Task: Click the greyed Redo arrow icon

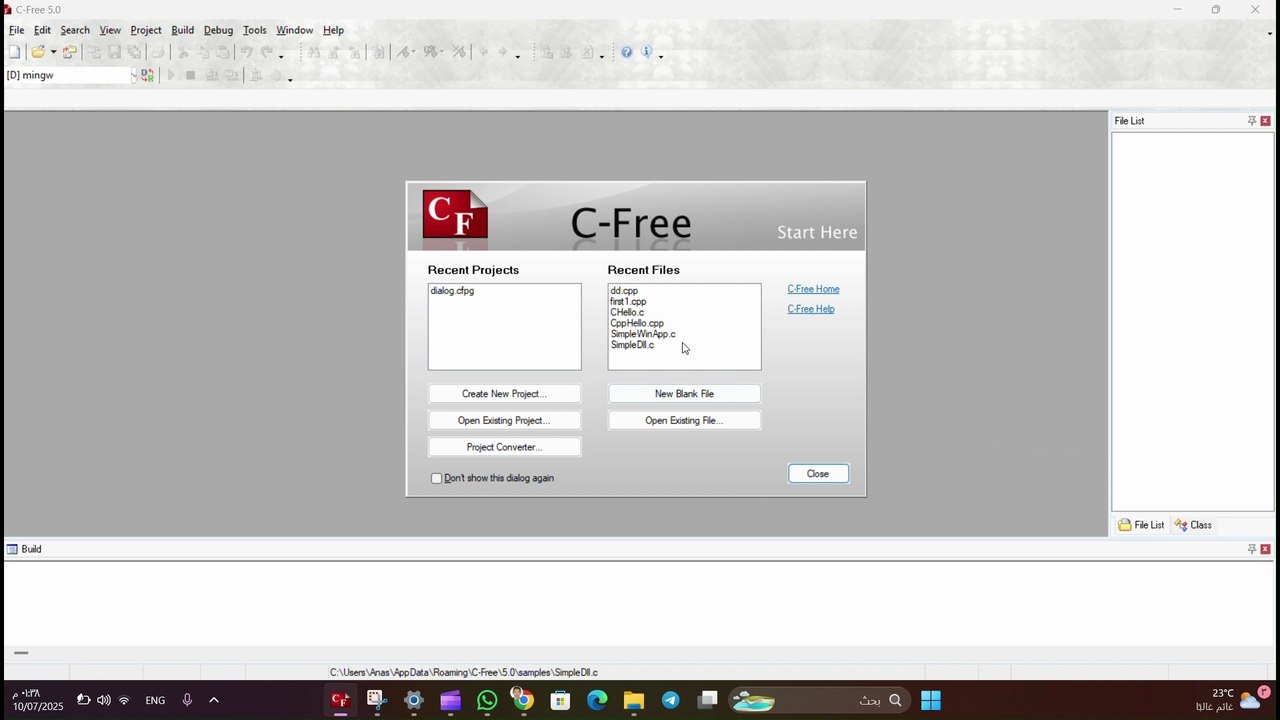Action: coord(267,52)
